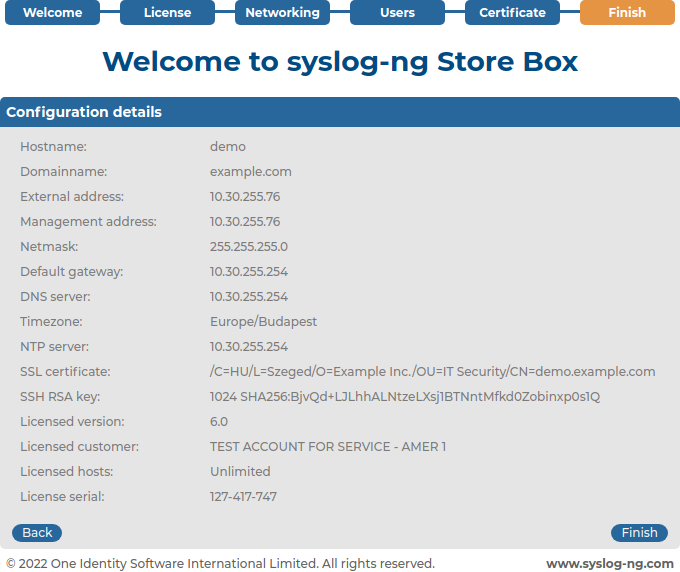Click the NTP server: label

54,347
